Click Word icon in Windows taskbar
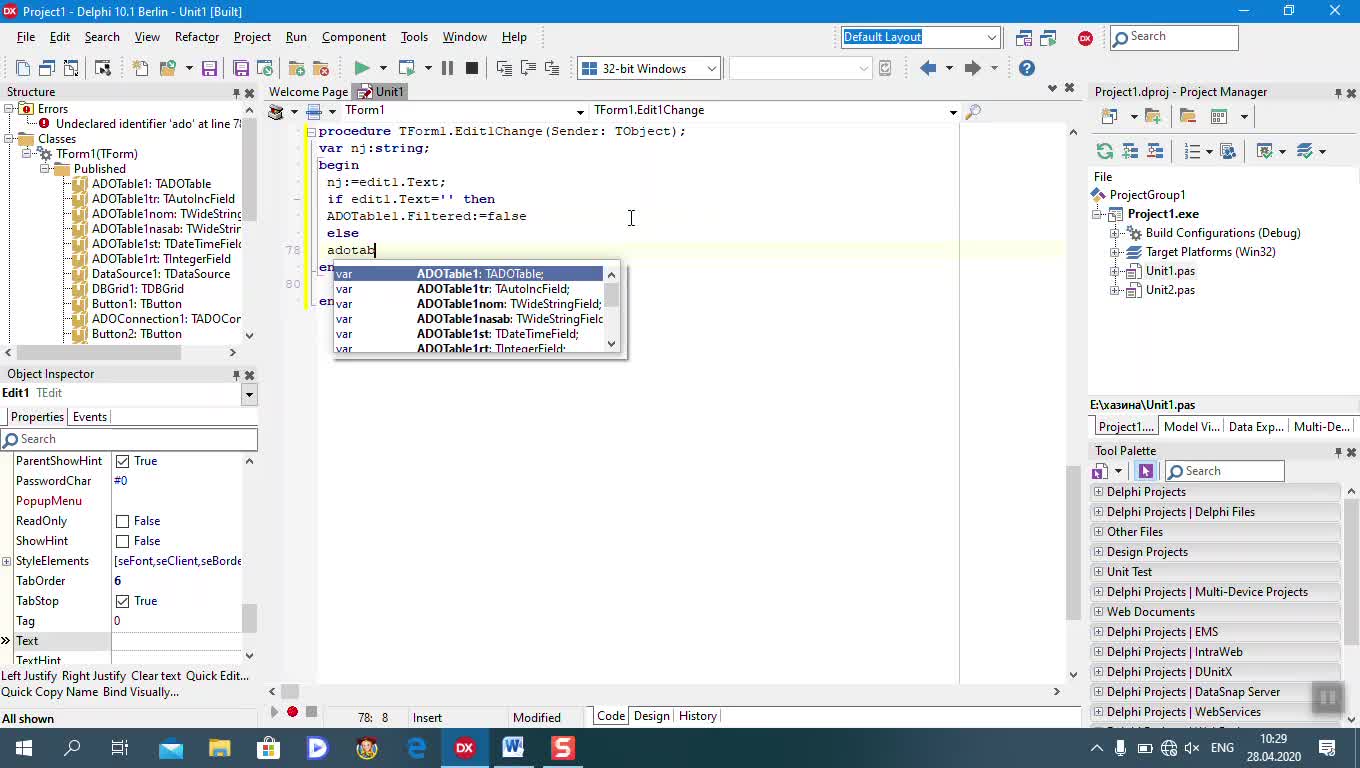The height and width of the screenshot is (768, 1360). [x=513, y=747]
